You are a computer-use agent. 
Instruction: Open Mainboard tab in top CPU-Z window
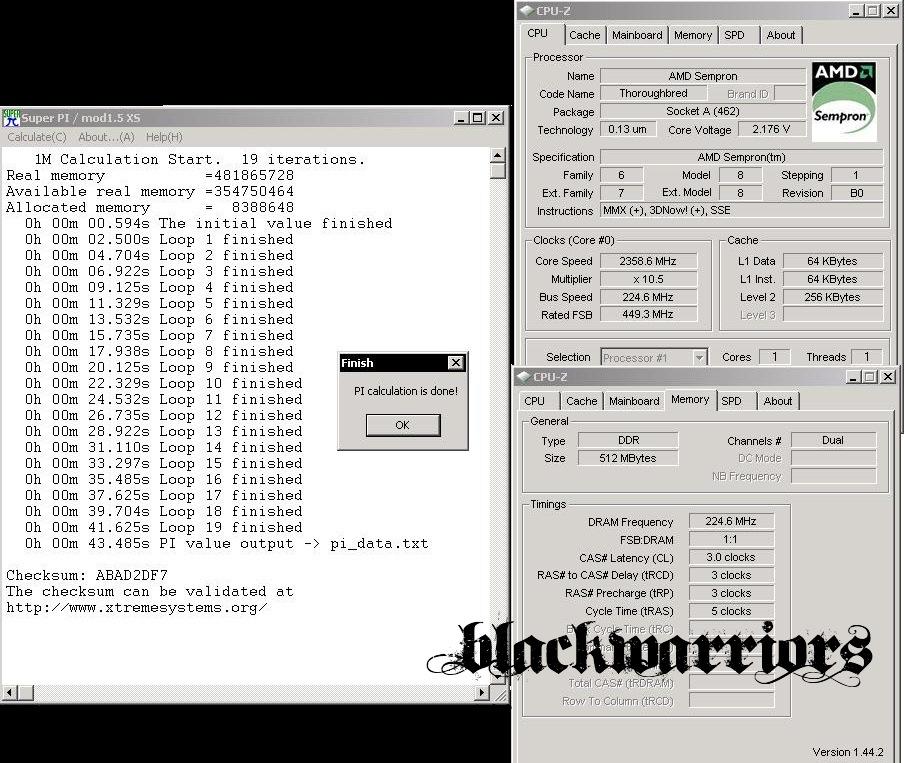(x=637, y=35)
